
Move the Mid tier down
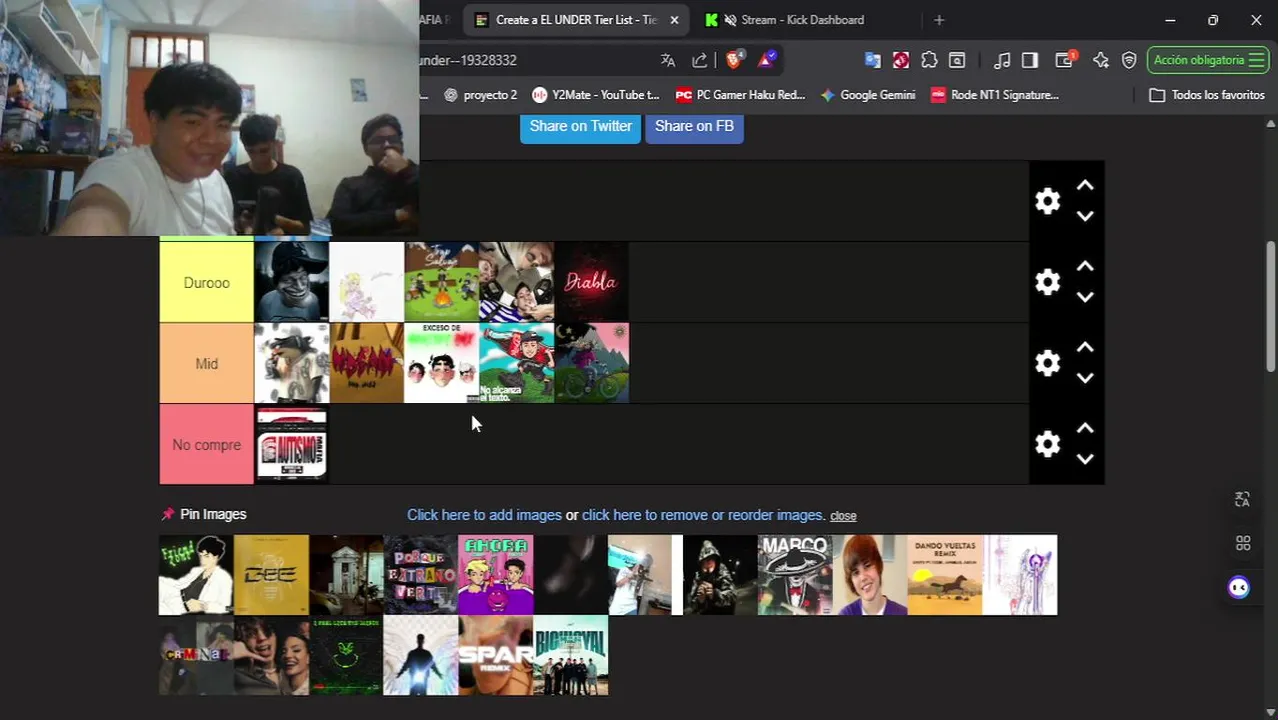tap(1085, 378)
